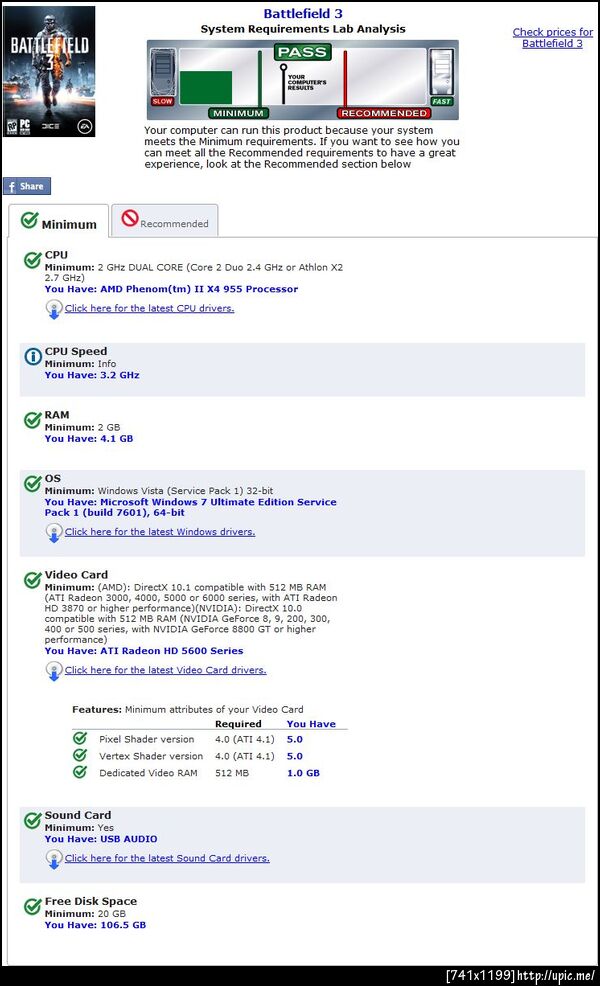
Task: Click the 'You Have: 106.5 GB' text
Action: (x=95, y=926)
